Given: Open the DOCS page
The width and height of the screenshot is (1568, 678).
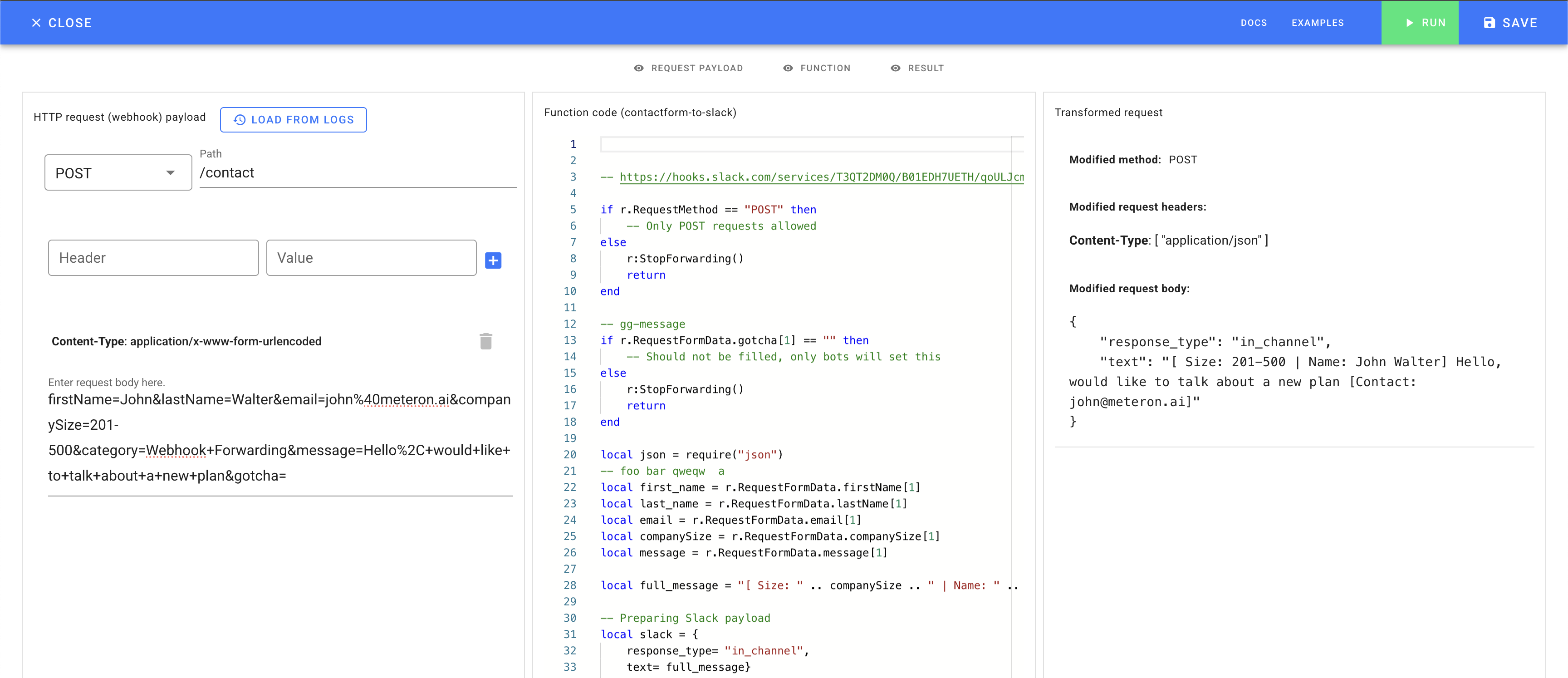Looking at the screenshot, I should [x=1254, y=23].
